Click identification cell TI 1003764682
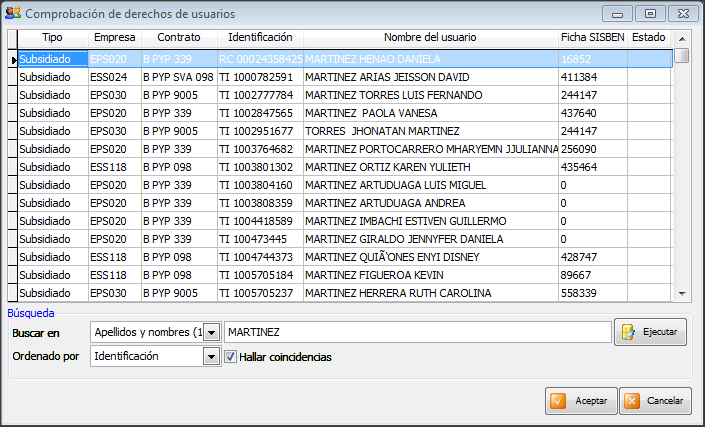Viewport: 705px width, 427px height. [260, 149]
